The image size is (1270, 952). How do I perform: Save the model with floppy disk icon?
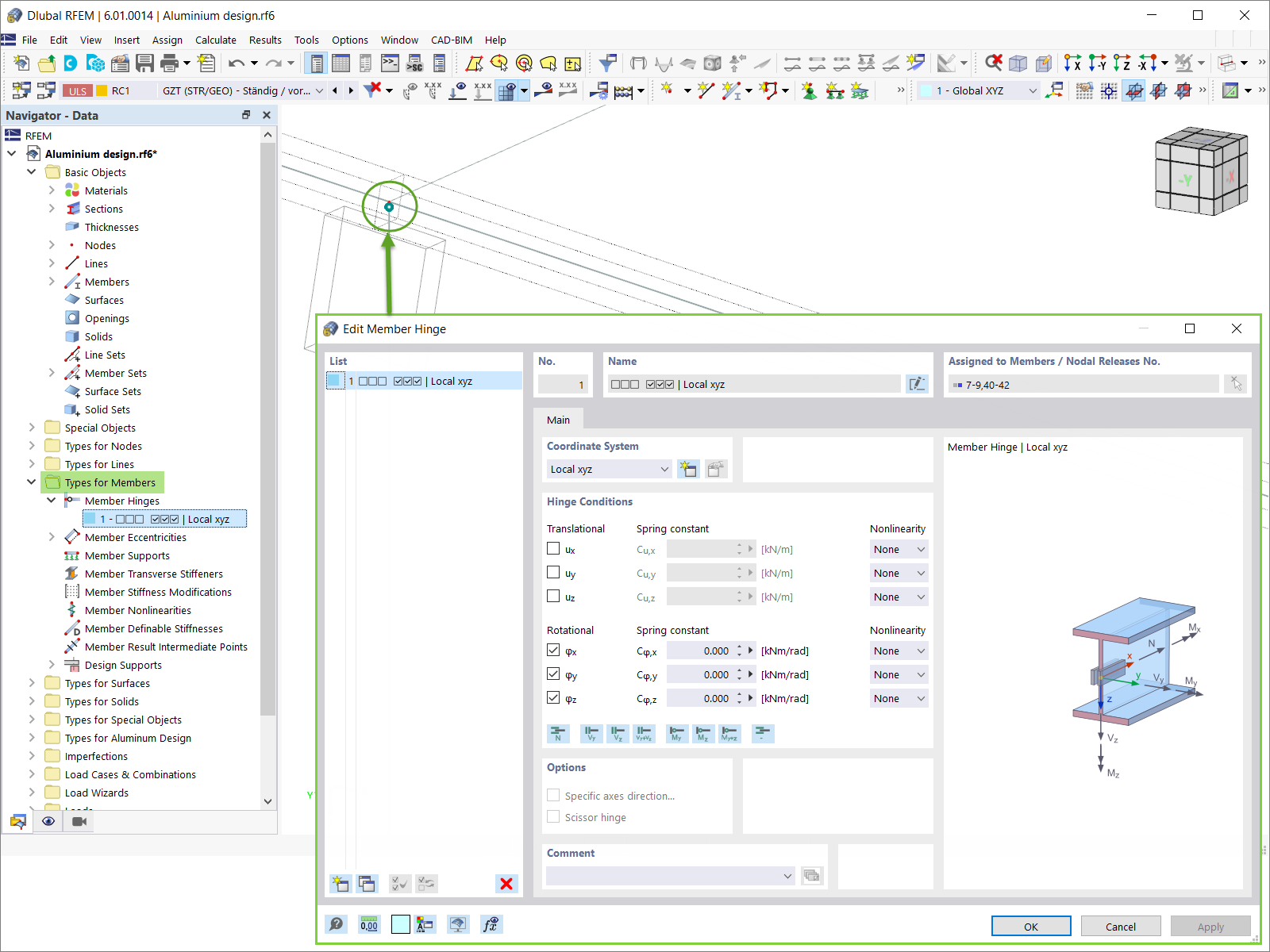[x=144, y=63]
